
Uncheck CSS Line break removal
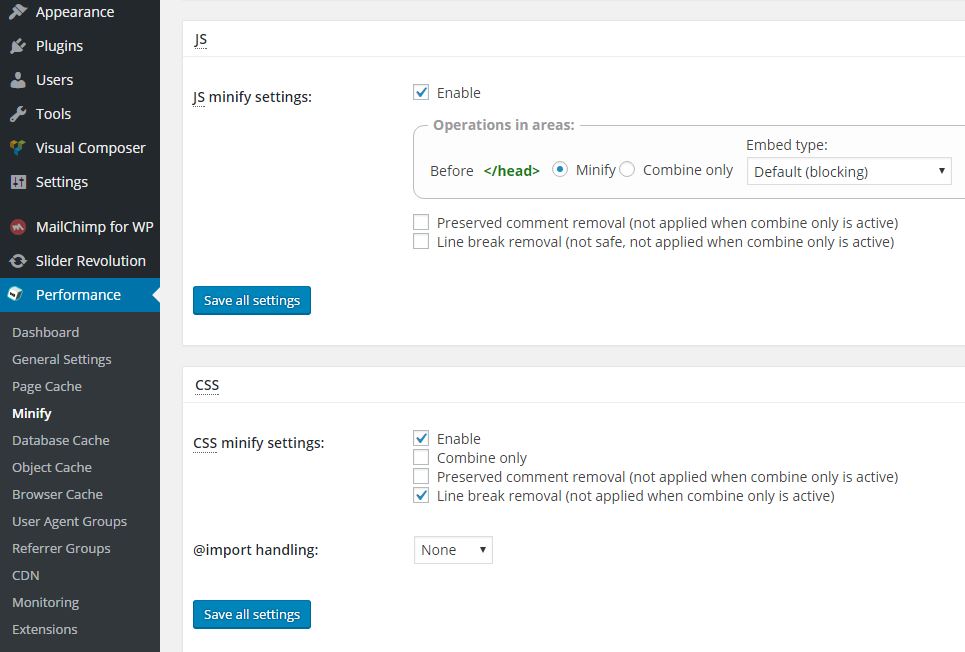tap(421, 496)
